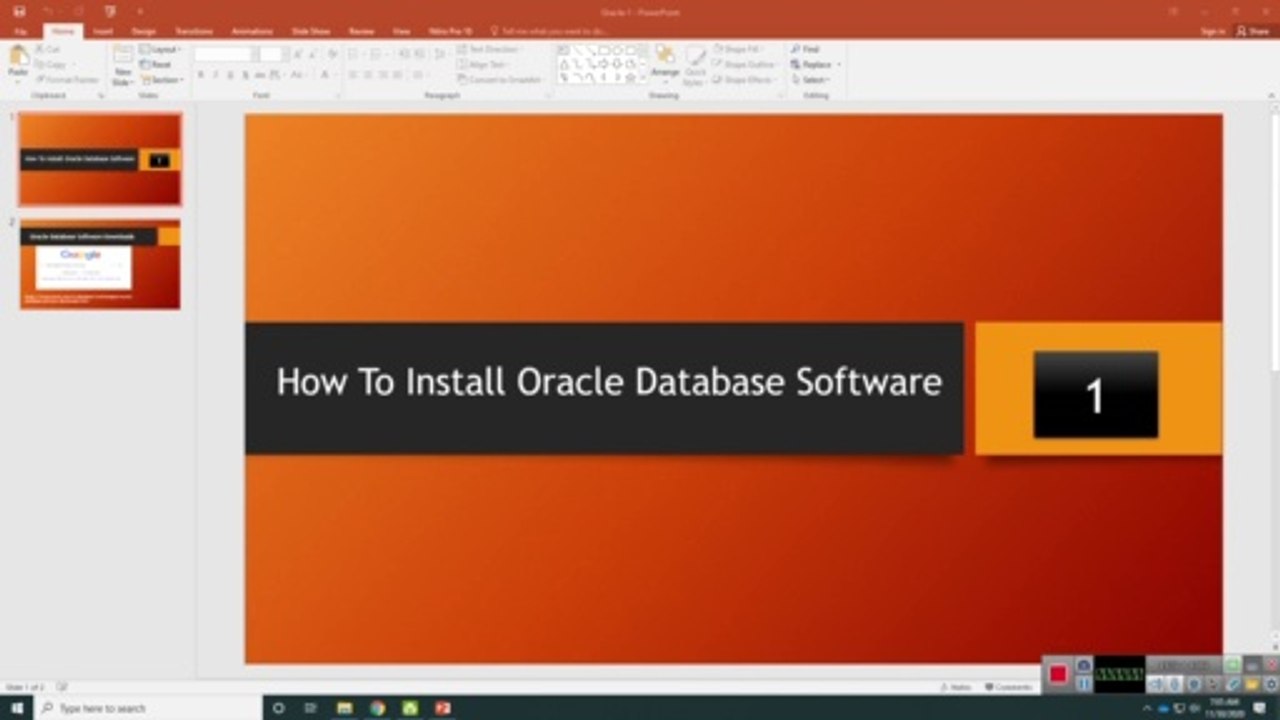Click Replace in the Editing group

coord(814,64)
